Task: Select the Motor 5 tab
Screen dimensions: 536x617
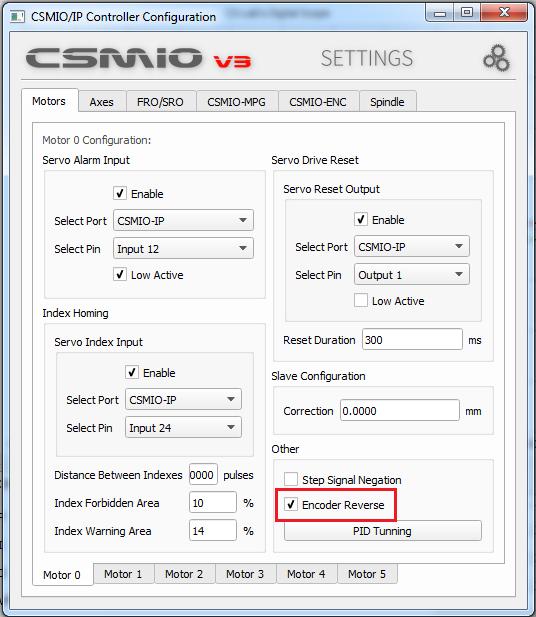Action: tap(367, 574)
